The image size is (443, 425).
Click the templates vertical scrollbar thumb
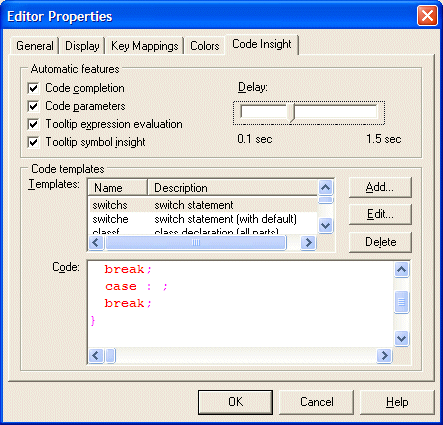pos(326,200)
